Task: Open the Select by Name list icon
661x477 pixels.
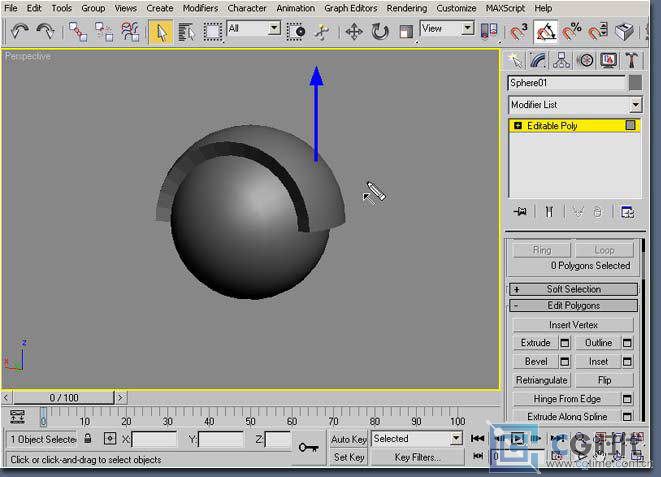Action: pos(185,32)
